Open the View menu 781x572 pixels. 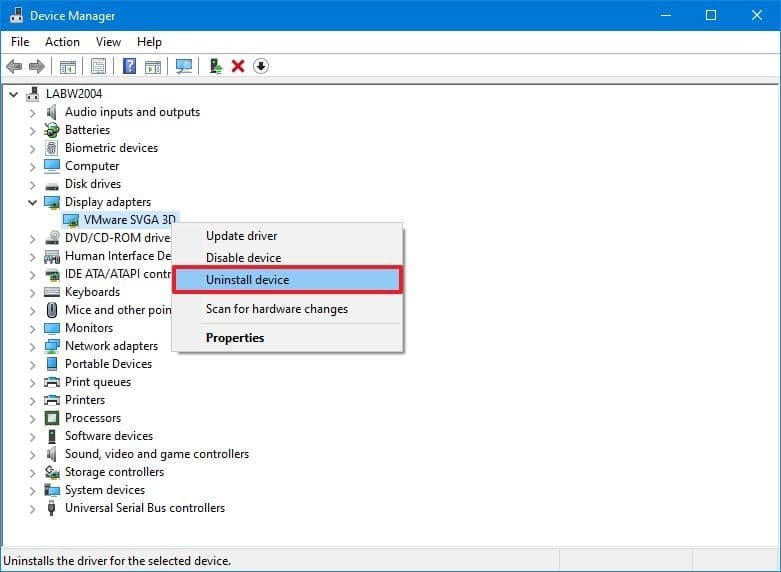(x=108, y=42)
